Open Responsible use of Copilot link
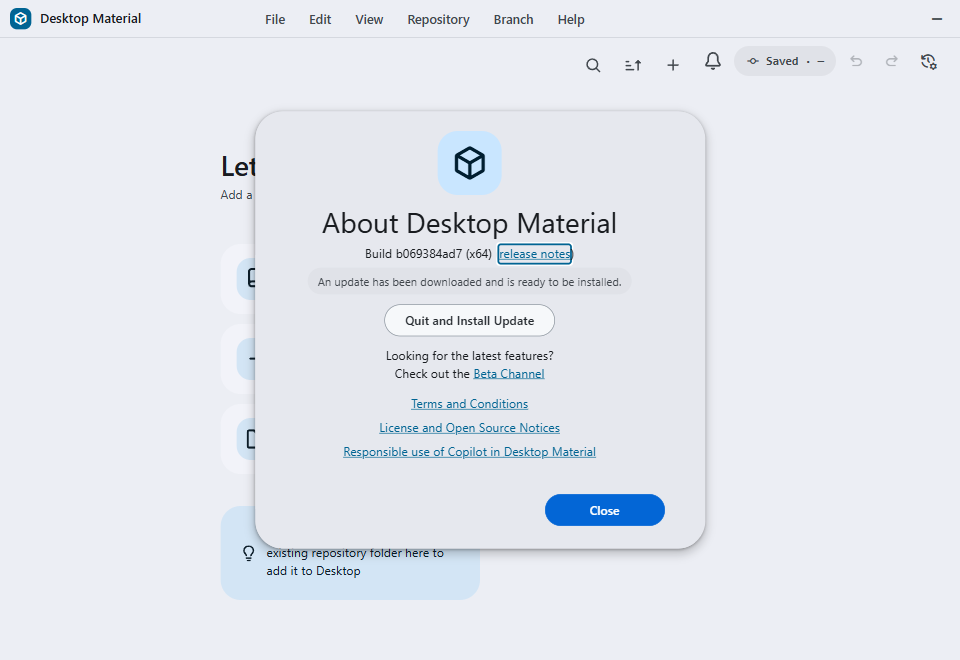 (x=470, y=452)
